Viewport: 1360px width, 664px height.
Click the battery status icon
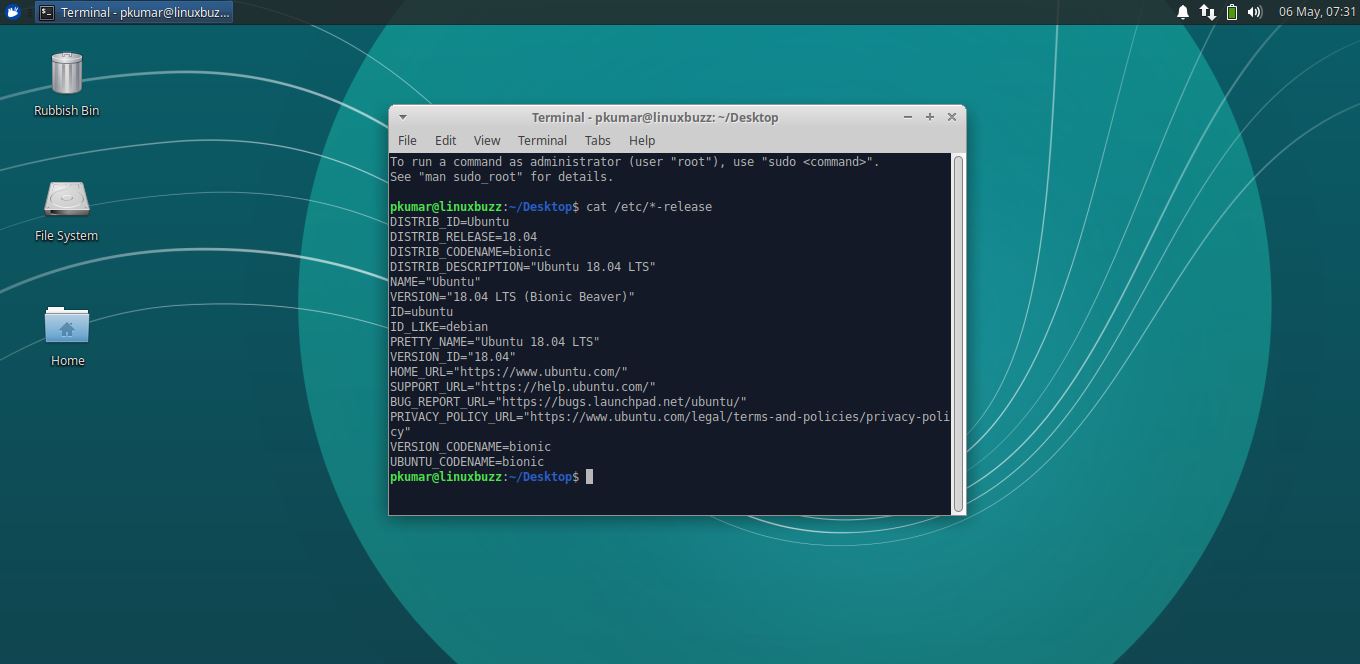[1232, 12]
